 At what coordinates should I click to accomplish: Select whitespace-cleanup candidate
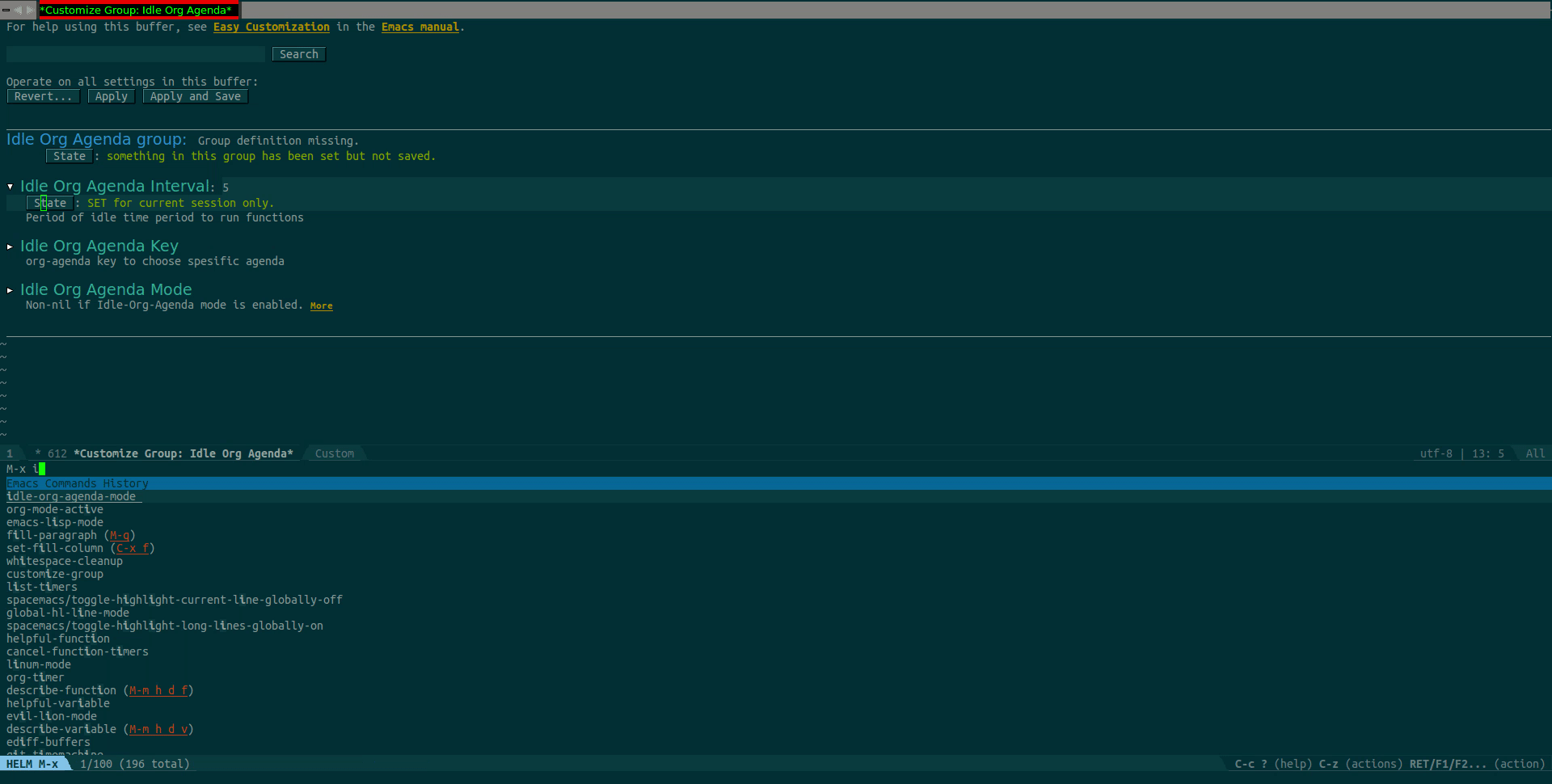pyautogui.click(x=65, y=561)
